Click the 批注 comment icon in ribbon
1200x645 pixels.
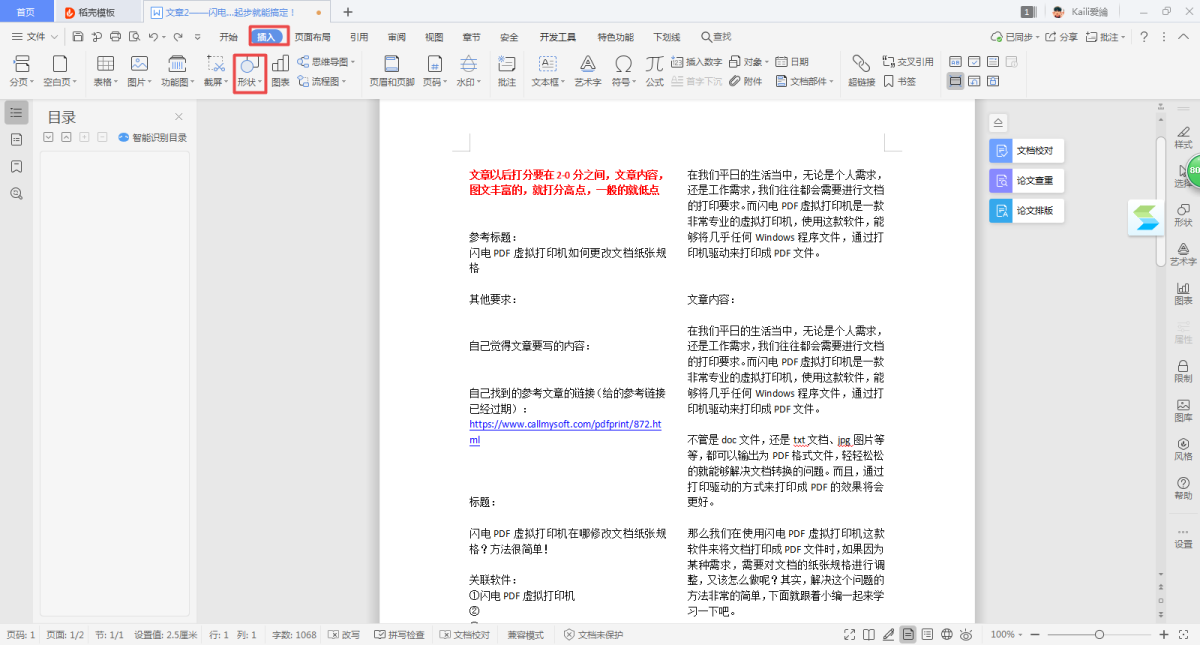point(507,71)
